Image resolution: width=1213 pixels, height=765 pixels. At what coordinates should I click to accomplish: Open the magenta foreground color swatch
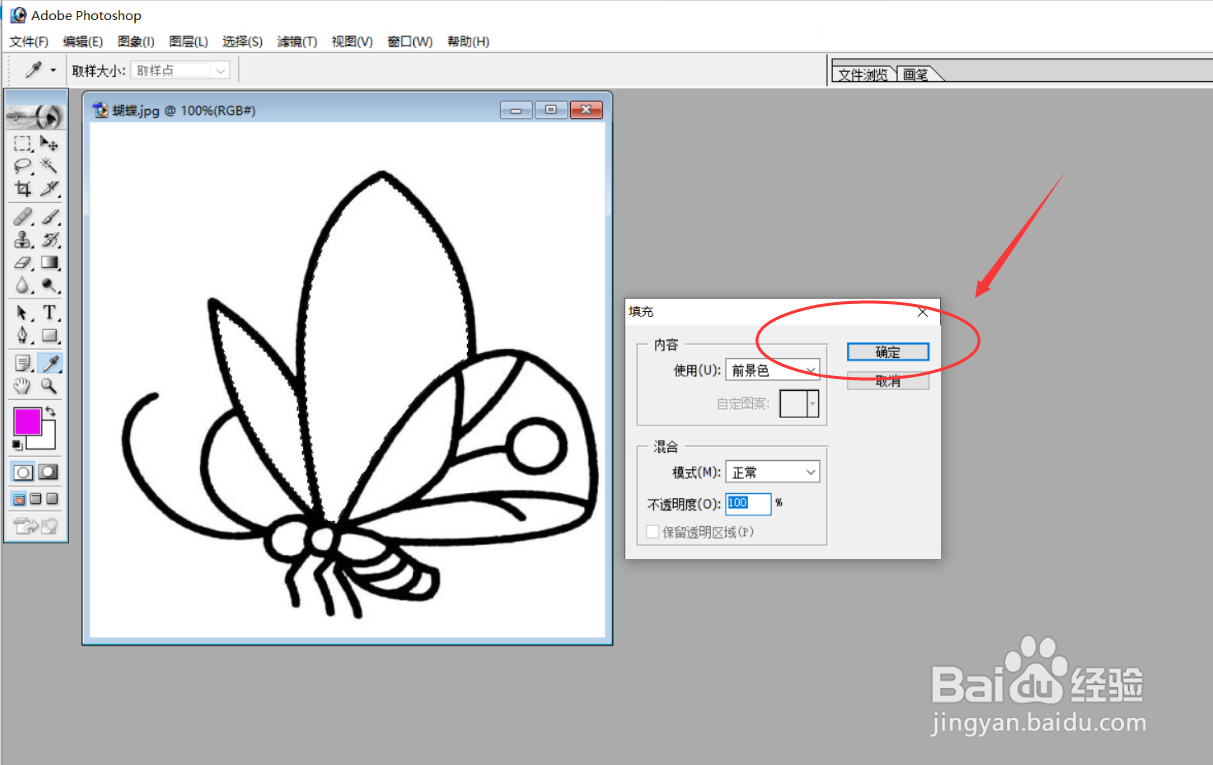27,421
